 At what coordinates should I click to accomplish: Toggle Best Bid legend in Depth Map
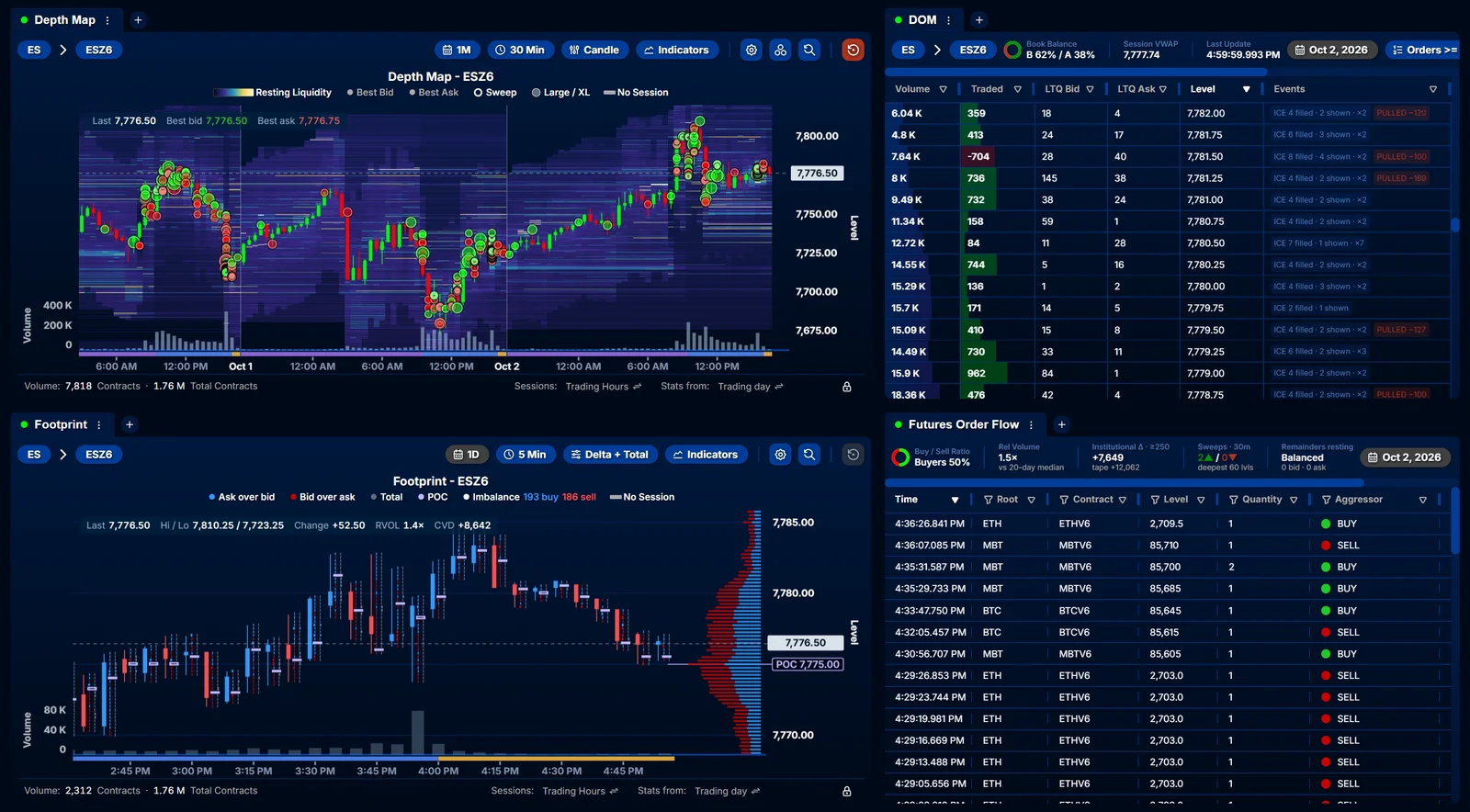[370, 93]
